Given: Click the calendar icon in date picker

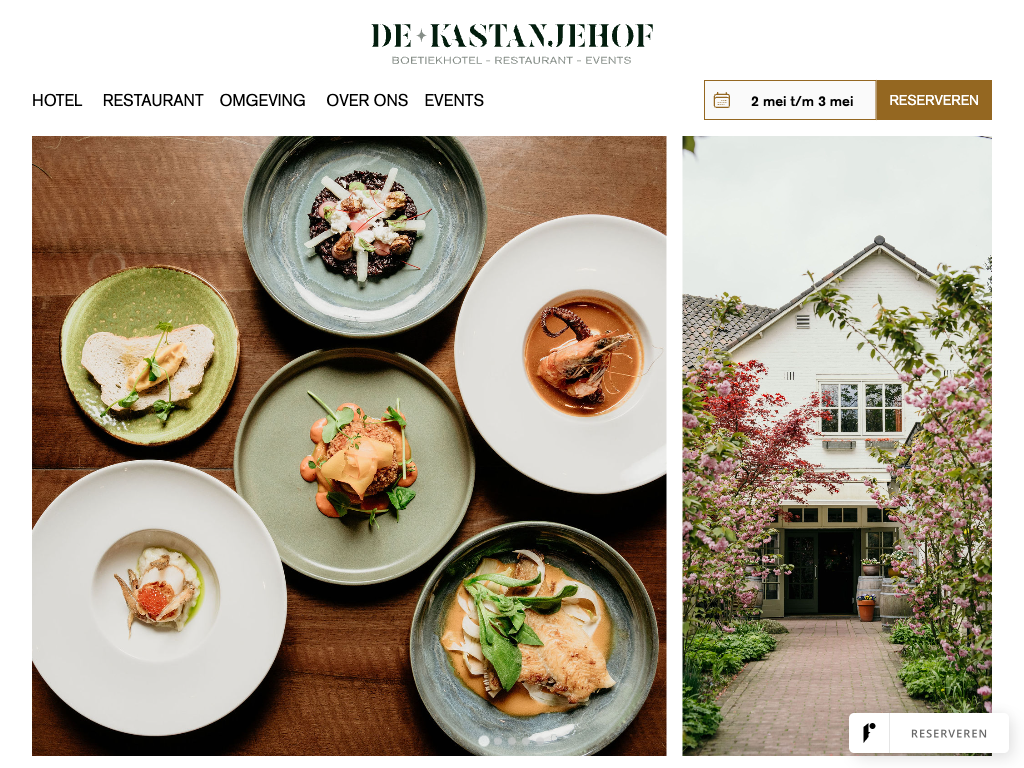Looking at the screenshot, I should click(722, 101).
